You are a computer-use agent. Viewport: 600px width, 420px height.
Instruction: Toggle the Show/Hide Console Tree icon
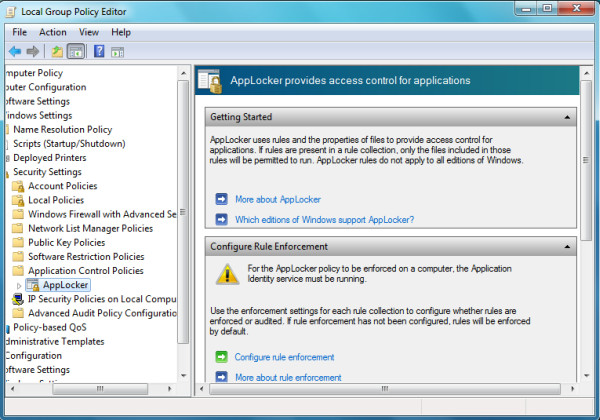coord(76,51)
